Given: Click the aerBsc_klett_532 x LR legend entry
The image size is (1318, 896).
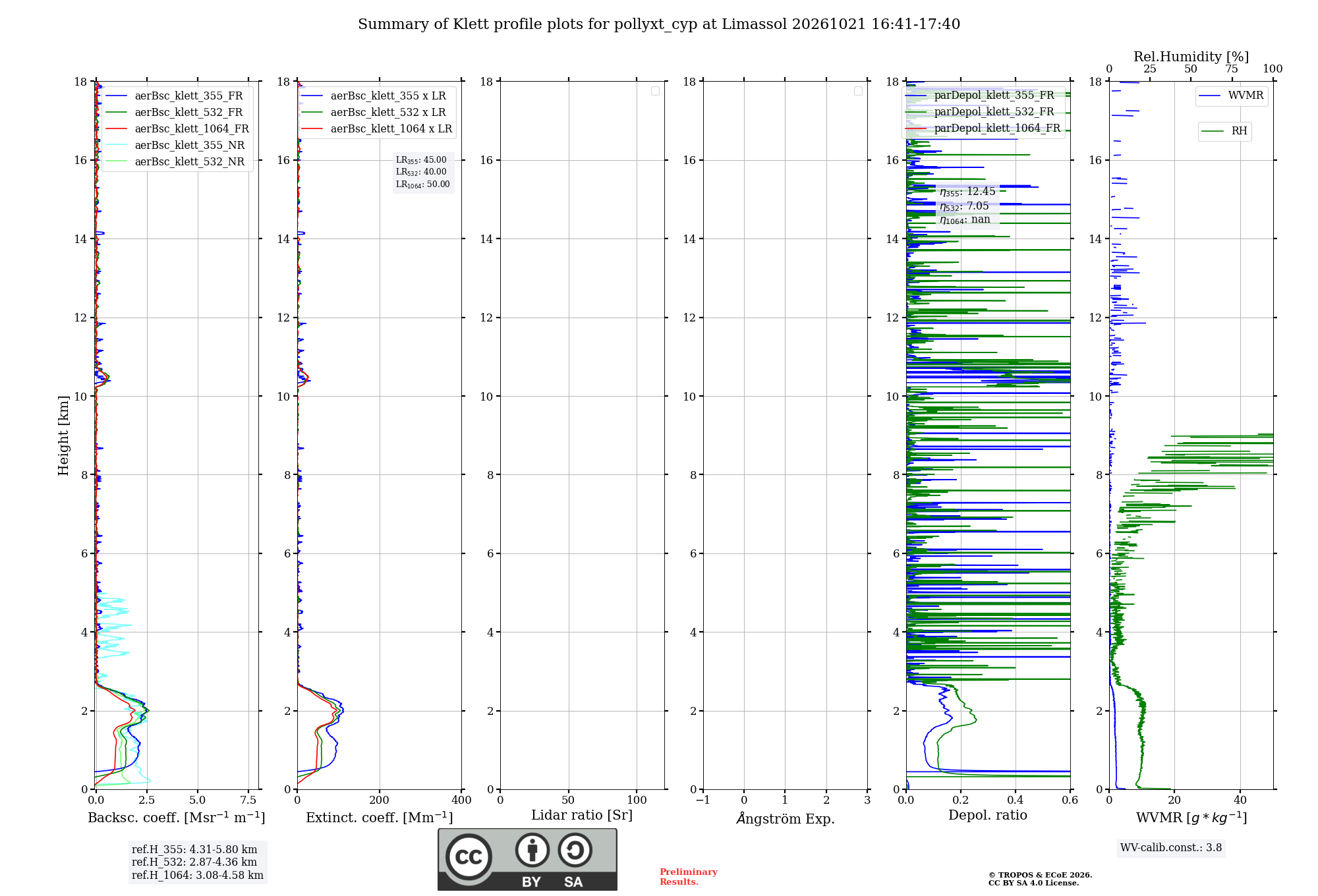Looking at the screenshot, I should pos(374,112).
